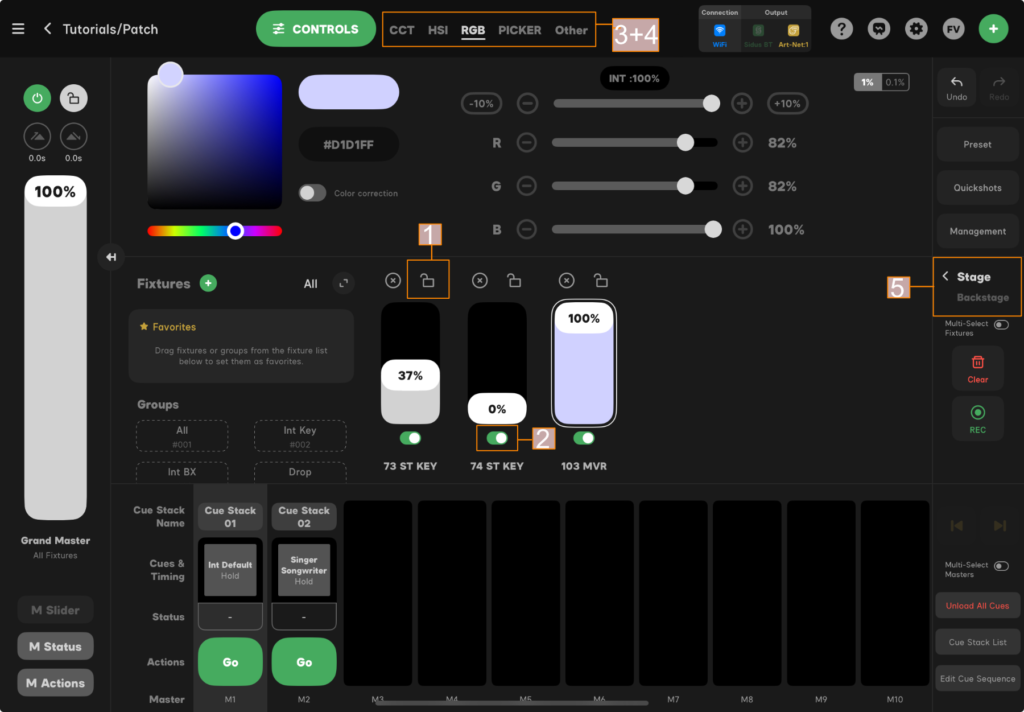
Task: Click the Undo button
Action: [957, 87]
